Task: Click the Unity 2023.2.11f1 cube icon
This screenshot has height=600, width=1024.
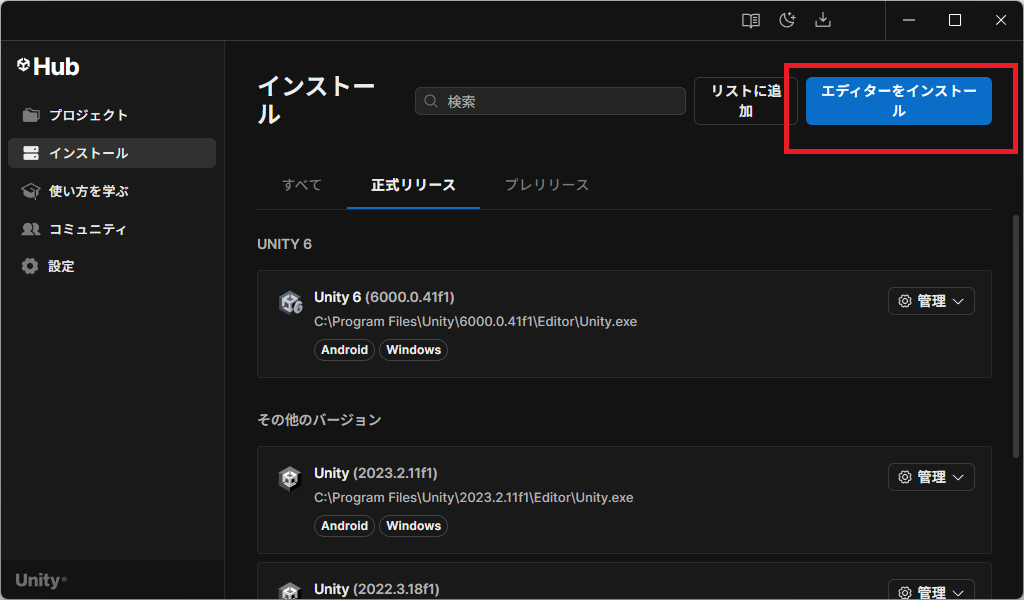Action: [x=289, y=478]
